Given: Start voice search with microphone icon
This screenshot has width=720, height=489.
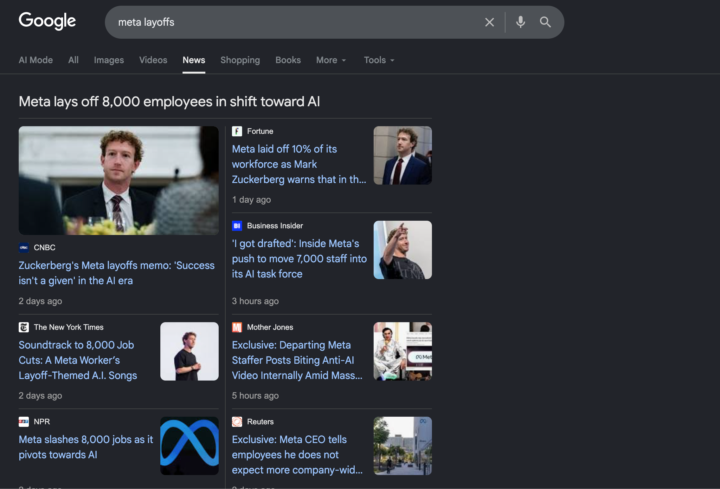Looking at the screenshot, I should pyautogui.click(x=520, y=22).
